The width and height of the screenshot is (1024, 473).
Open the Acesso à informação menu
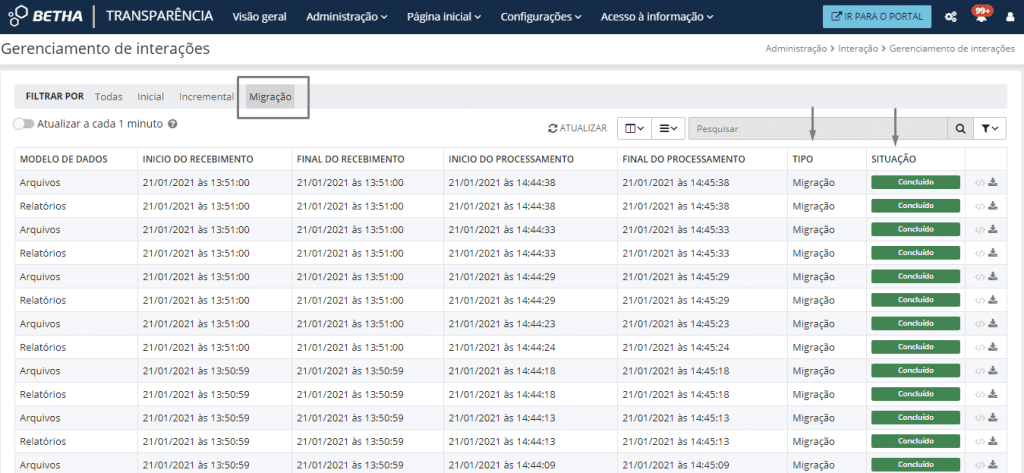click(x=657, y=17)
